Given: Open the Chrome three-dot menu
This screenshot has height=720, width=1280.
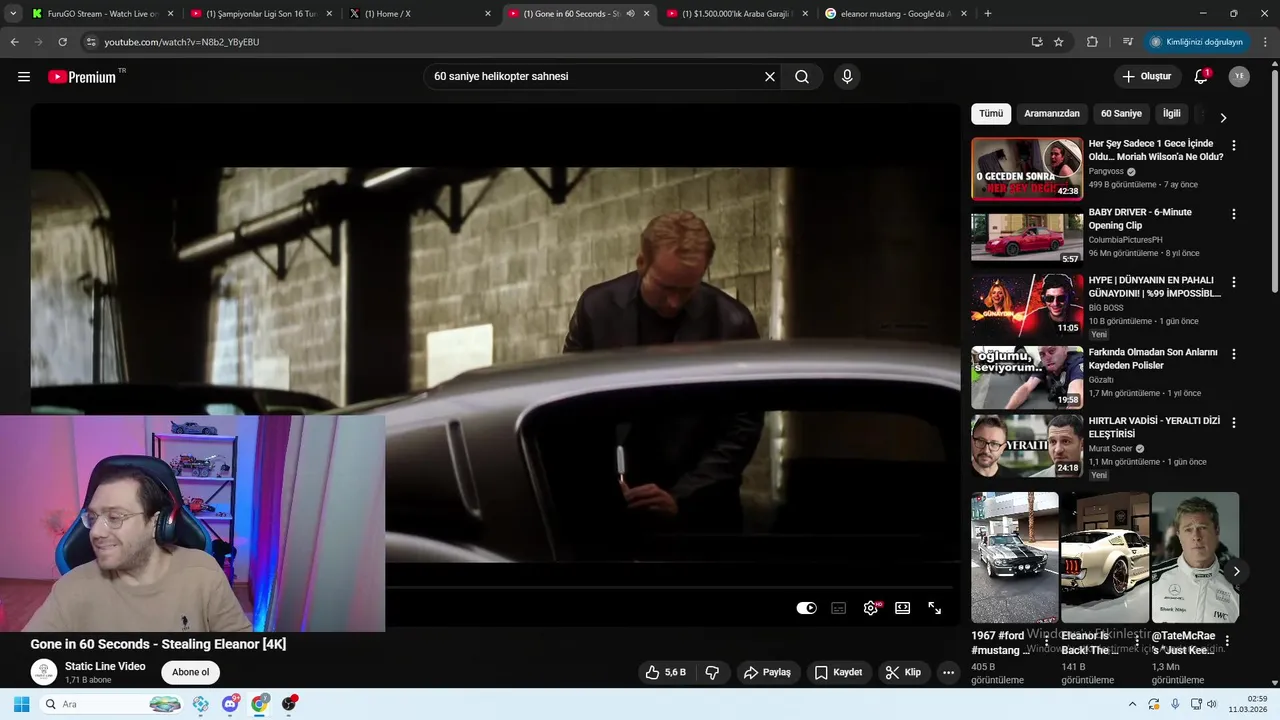Looking at the screenshot, I should 1266,42.
